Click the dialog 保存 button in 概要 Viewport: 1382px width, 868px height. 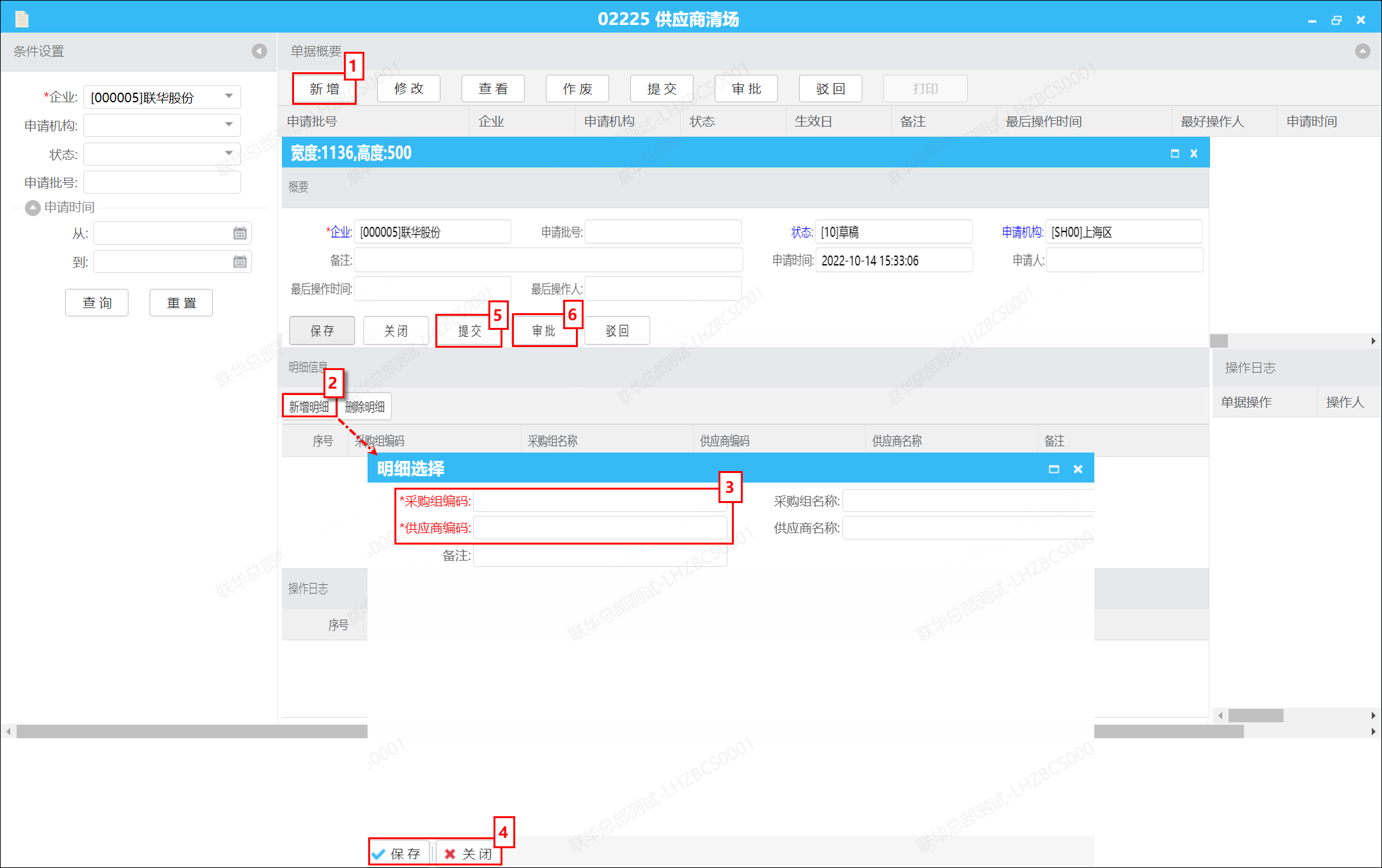[x=322, y=330]
